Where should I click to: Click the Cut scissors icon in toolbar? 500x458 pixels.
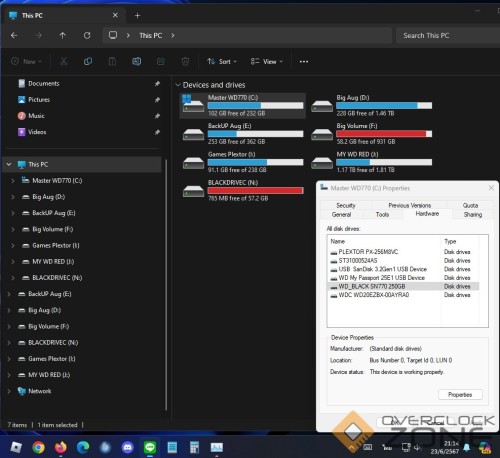(63, 62)
